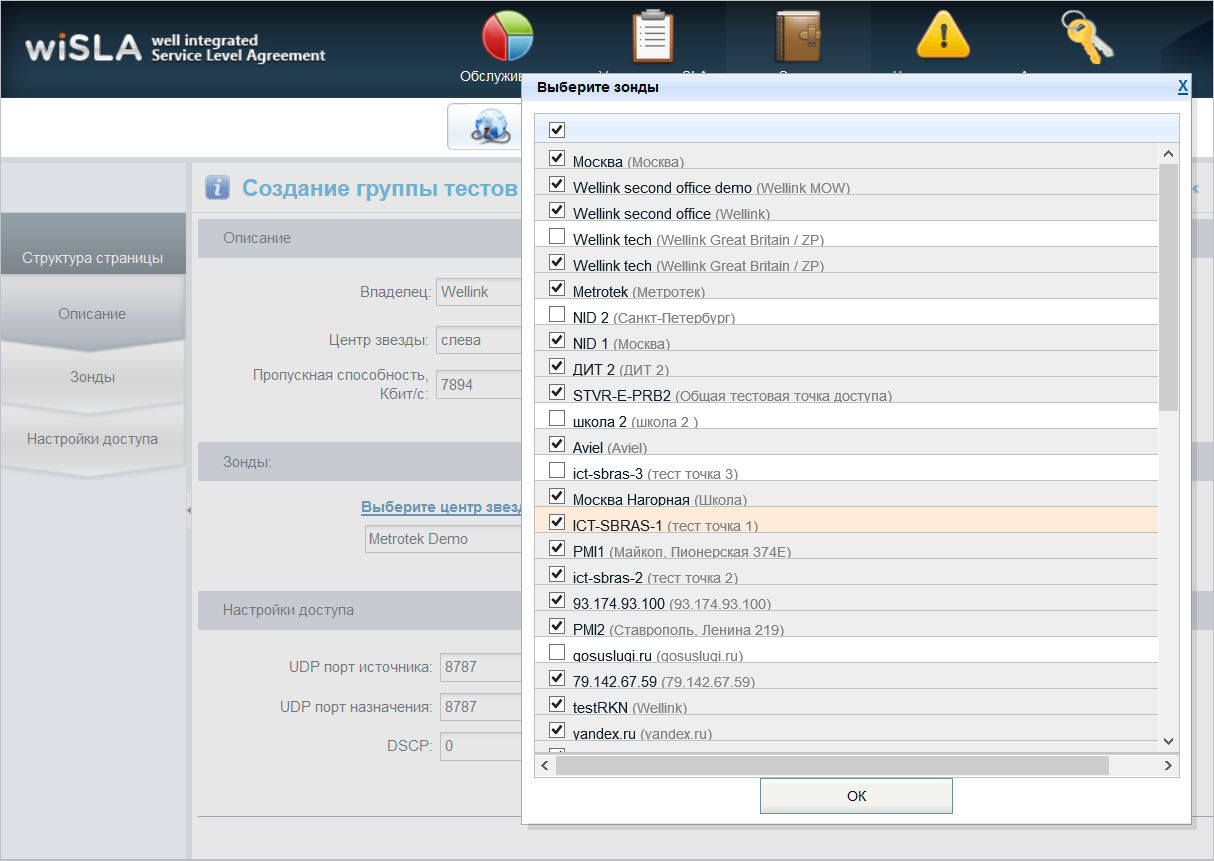The width and height of the screenshot is (1214, 861).
Task: Open the golden keys administration icon
Action: click(1088, 37)
